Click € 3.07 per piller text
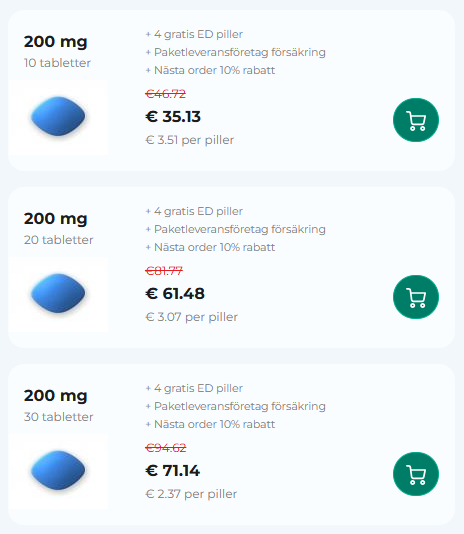Viewport: 464px width, 534px height. (191, 317)
